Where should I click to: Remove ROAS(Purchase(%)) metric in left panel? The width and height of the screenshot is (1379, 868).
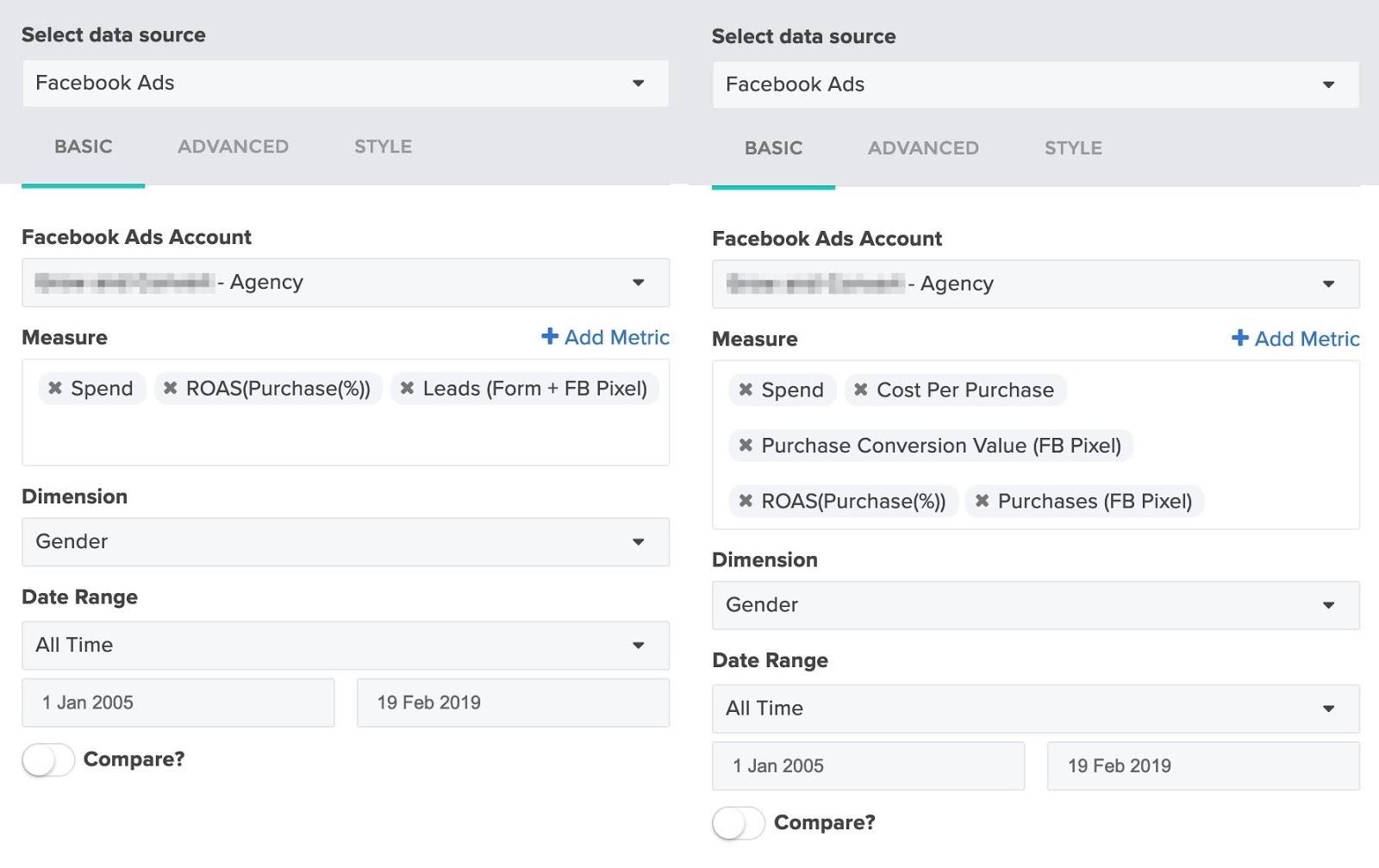pos(171,389)
